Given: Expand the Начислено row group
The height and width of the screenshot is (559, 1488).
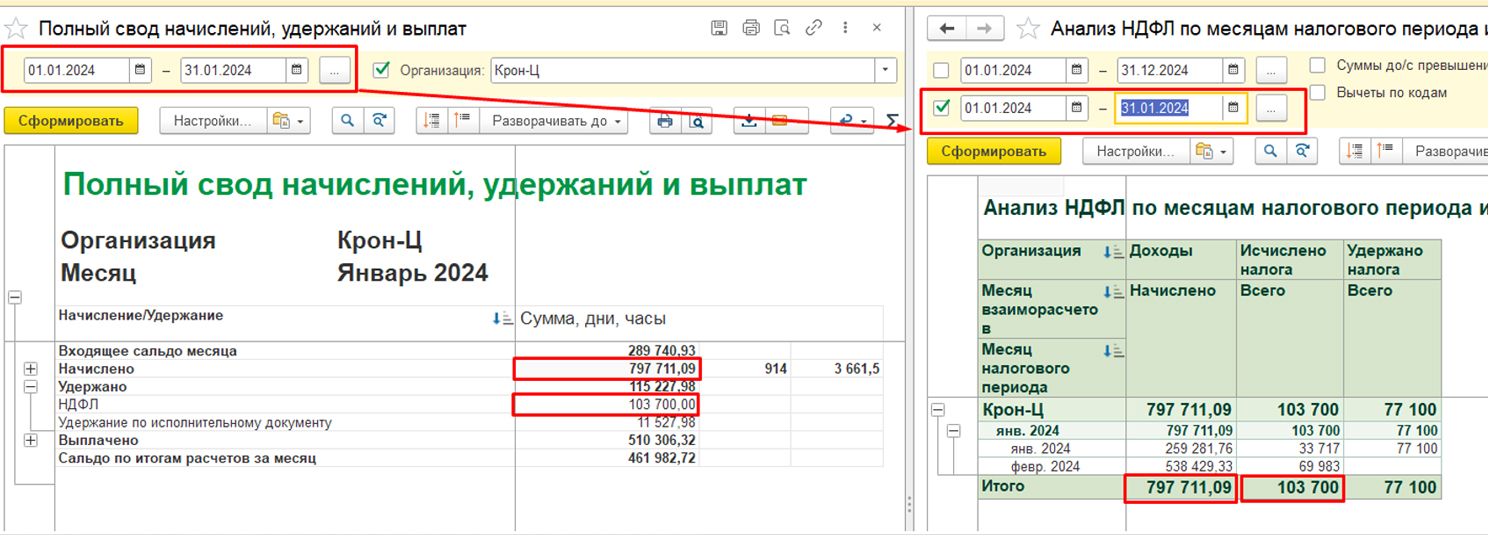Looking at the screenshot, I should [x=30, y=369].
